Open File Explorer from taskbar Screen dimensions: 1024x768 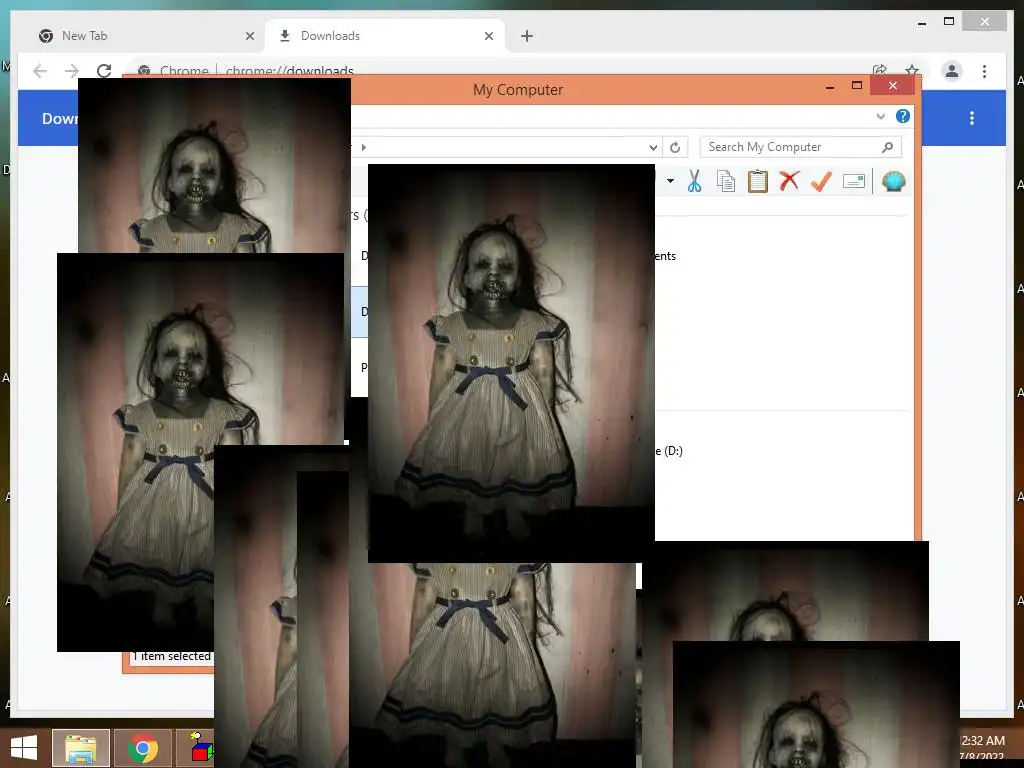pos(81,748)
